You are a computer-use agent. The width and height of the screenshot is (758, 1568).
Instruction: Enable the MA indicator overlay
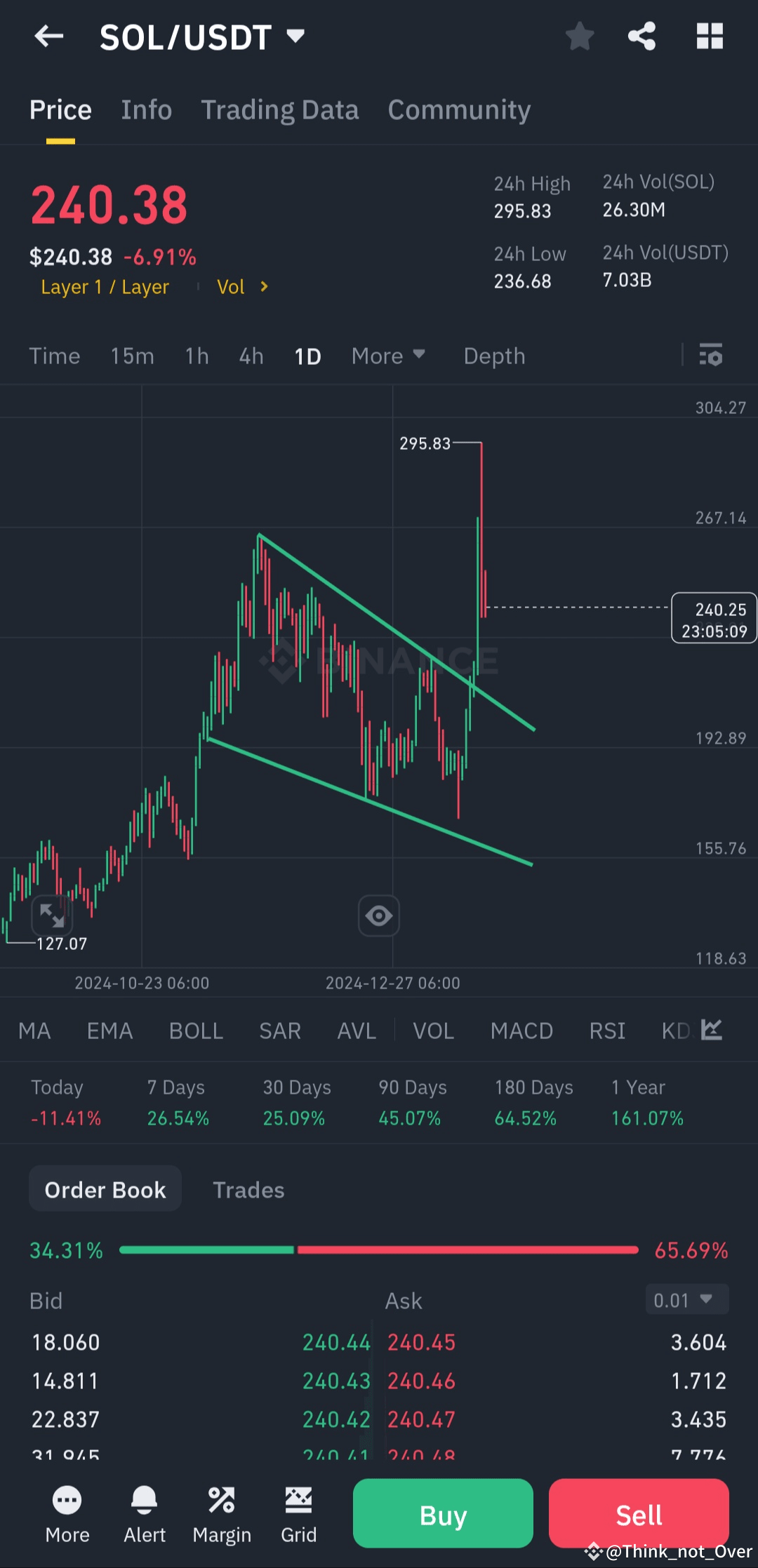point(34,1030)
